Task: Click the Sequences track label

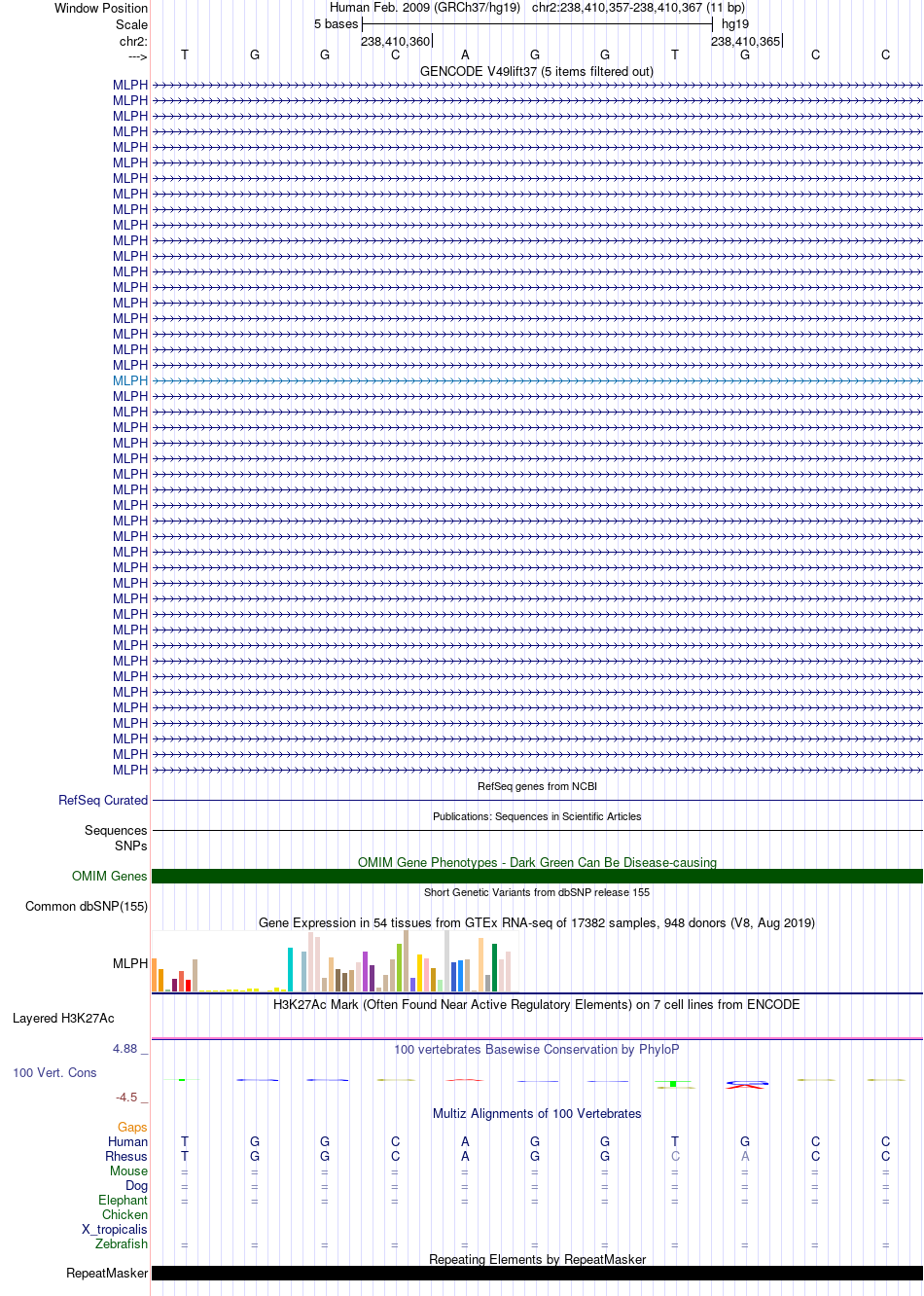Action: click(x=116, y=831)
